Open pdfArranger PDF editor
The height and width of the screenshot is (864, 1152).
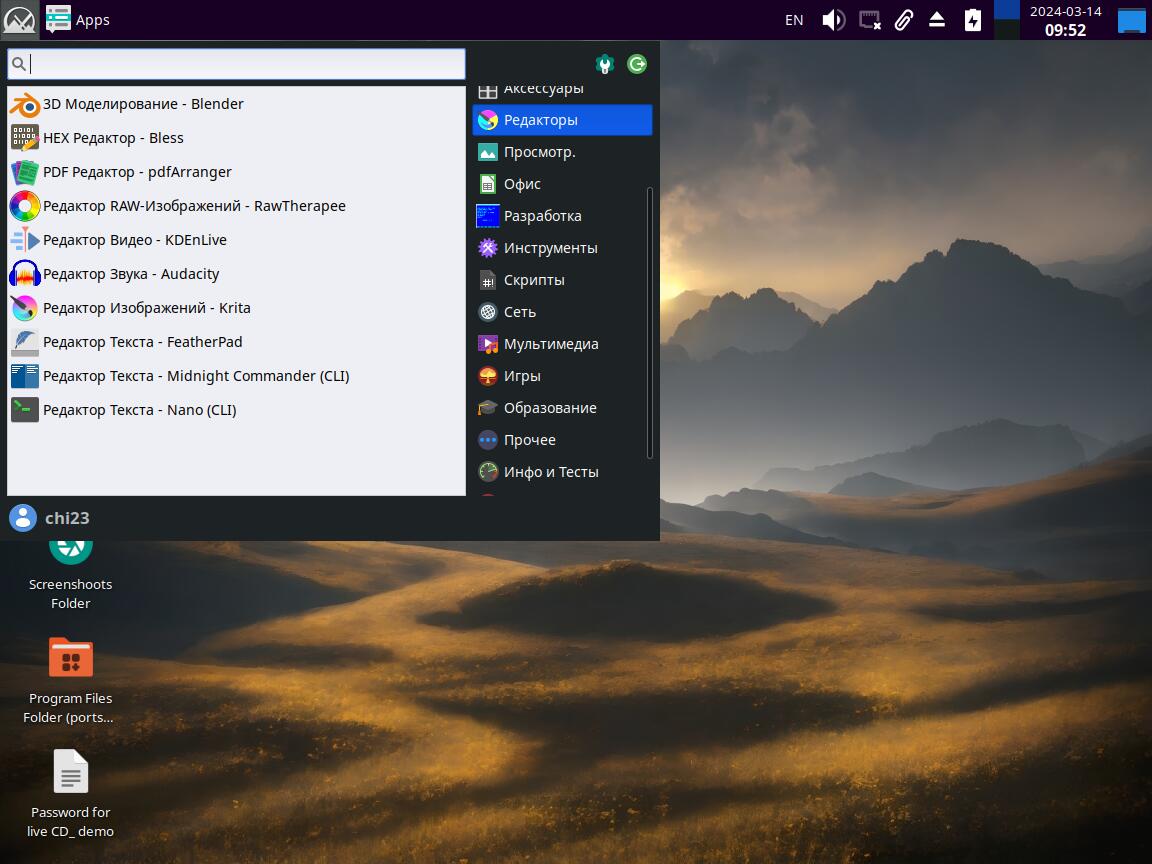click(136, 172)
